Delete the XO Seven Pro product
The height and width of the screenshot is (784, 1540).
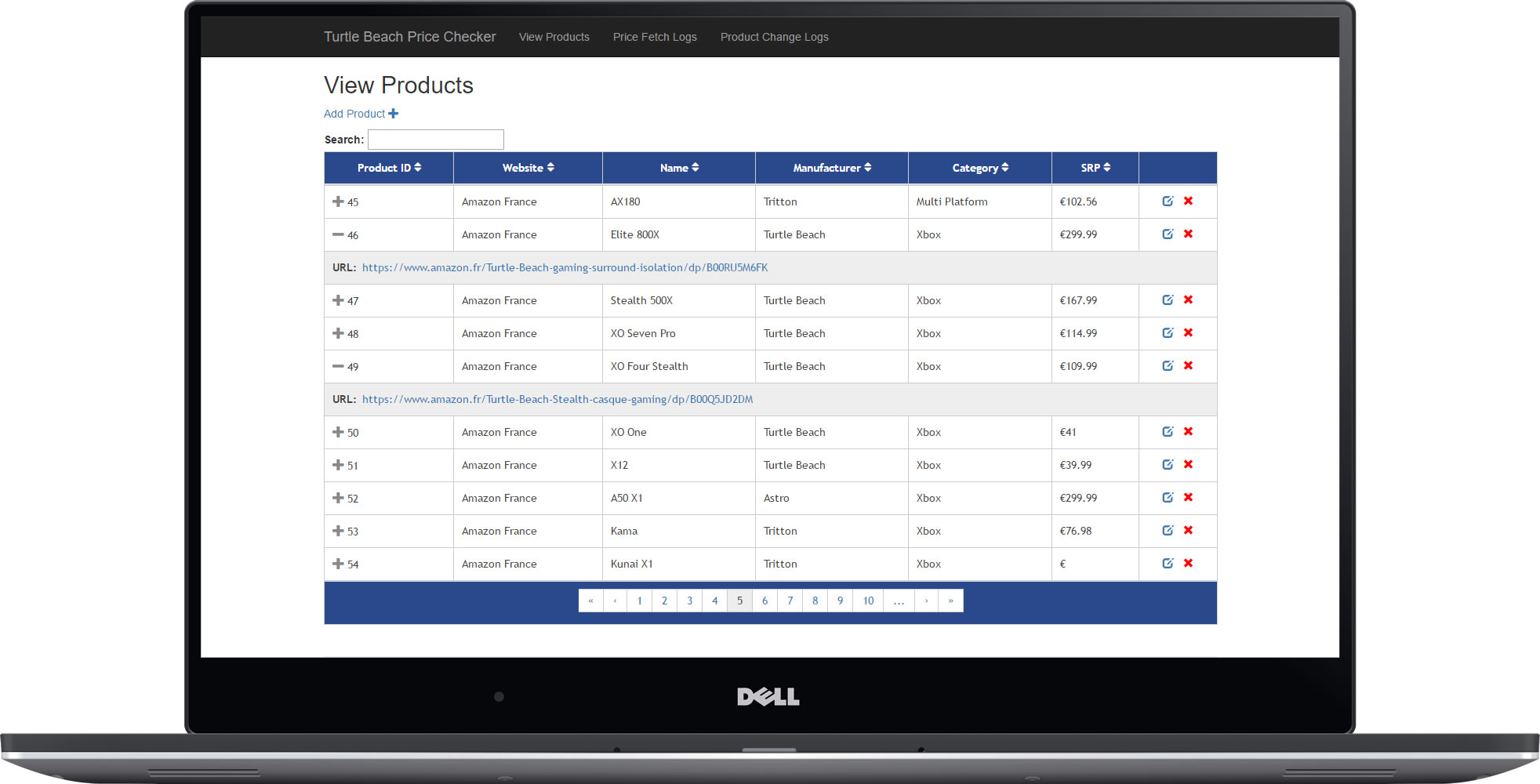tap(1189, 332)
